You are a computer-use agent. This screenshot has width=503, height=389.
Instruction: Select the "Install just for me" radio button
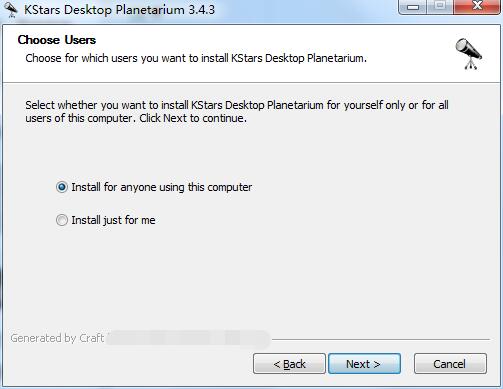coord(62,220)
